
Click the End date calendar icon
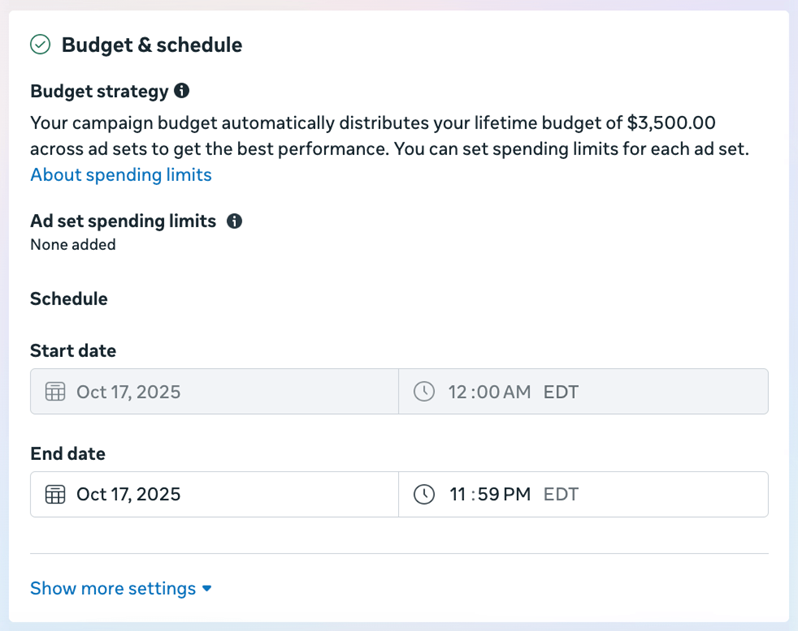tap(55, 494)
